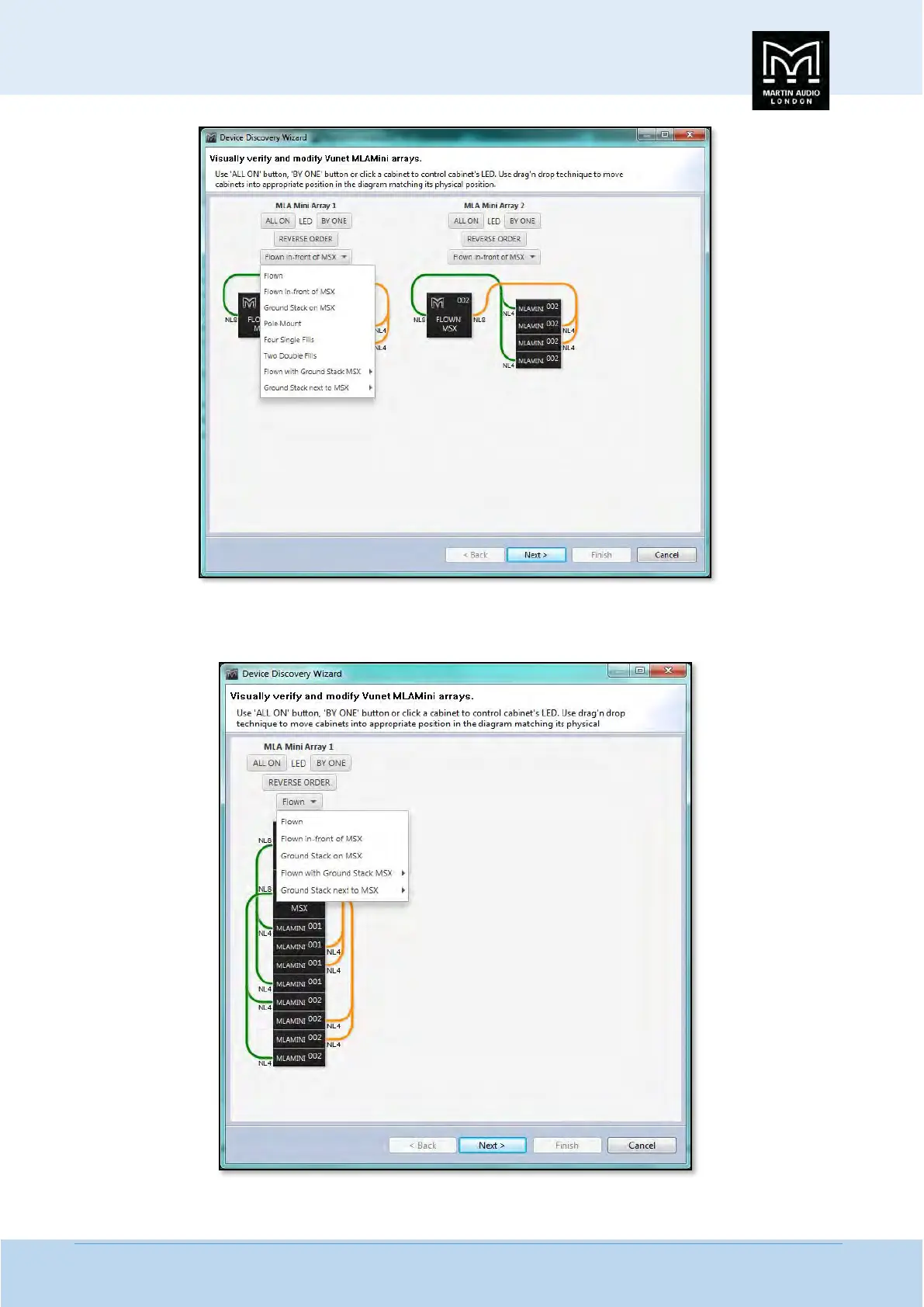
Task: Choose 'Flown in-front of MSX' in upper wizard menu
Action: pyautogui.click(x=317, y=292)
